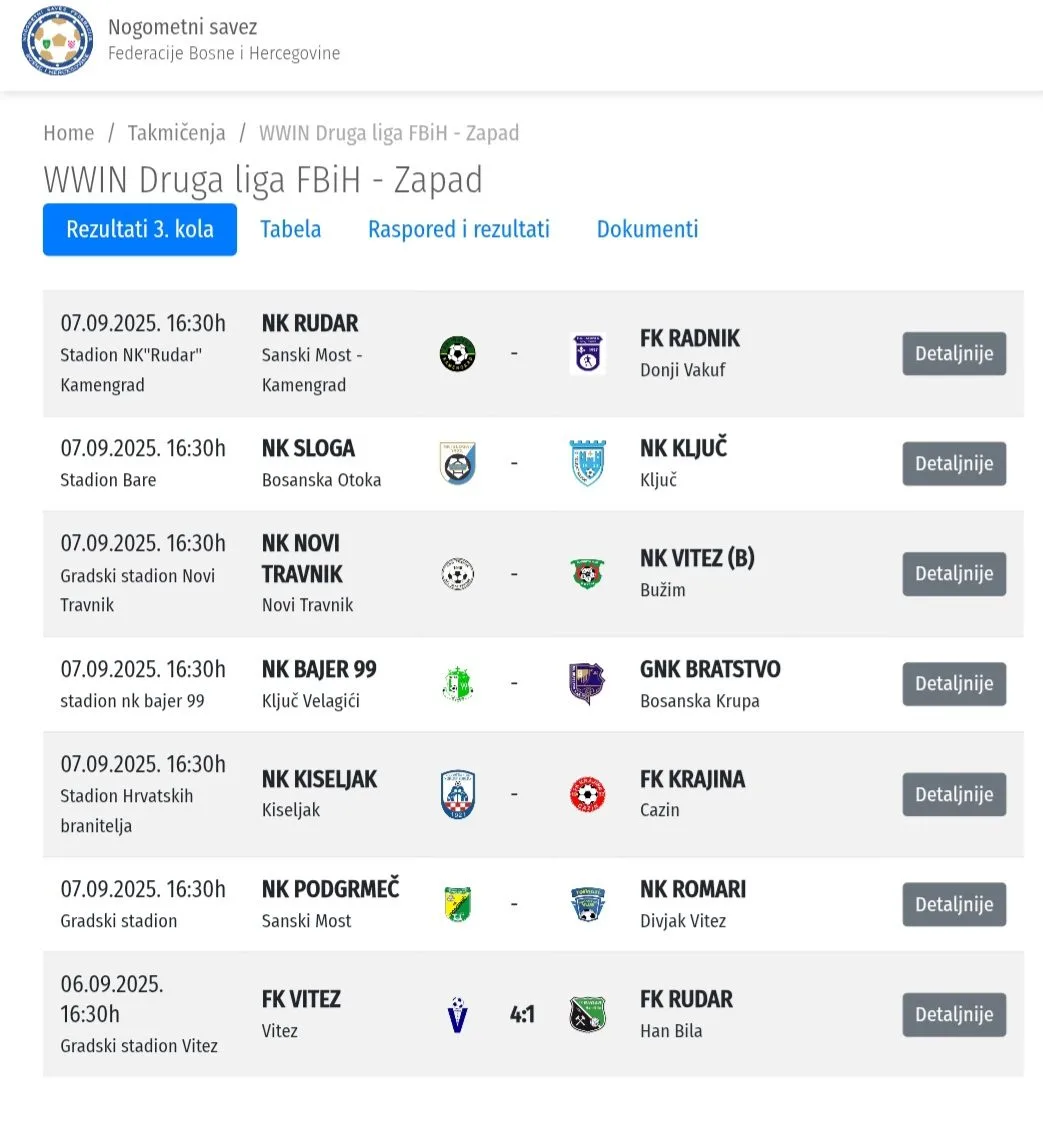Open the Dokumenti tab
This screenshot has height=1131, width=1043.
647,229
